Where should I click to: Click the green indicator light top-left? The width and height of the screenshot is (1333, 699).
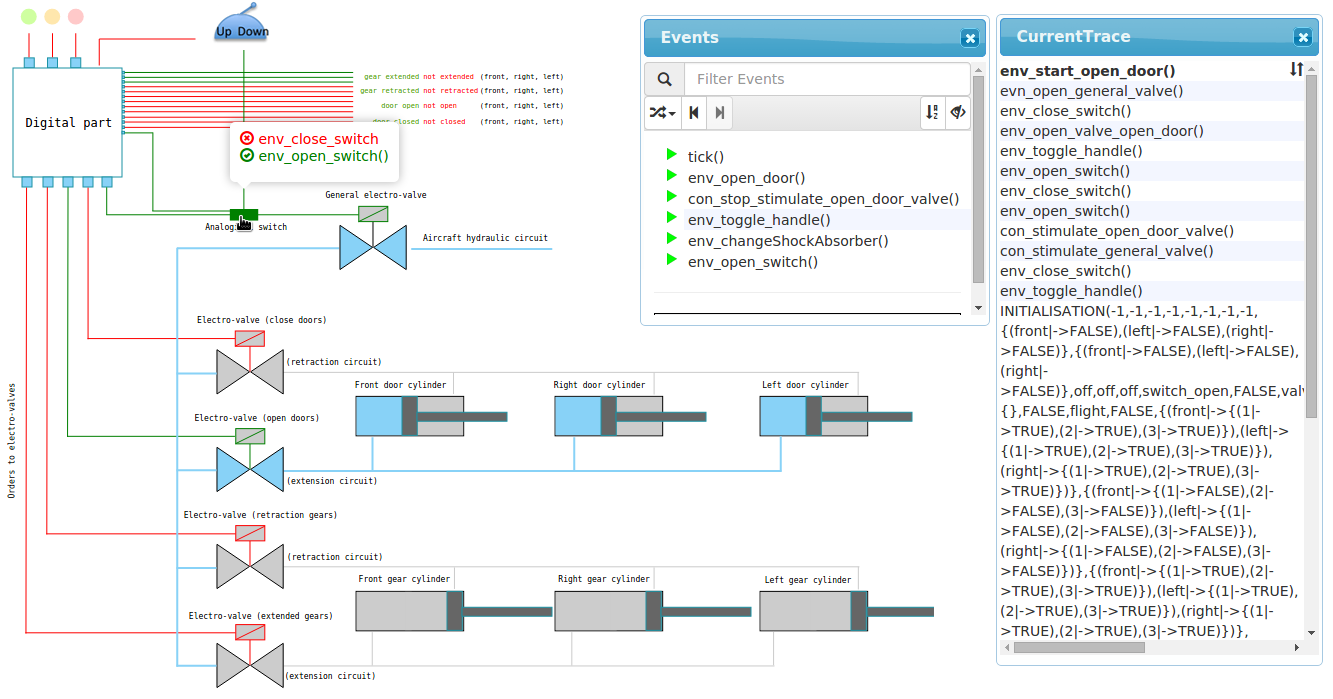29,17
